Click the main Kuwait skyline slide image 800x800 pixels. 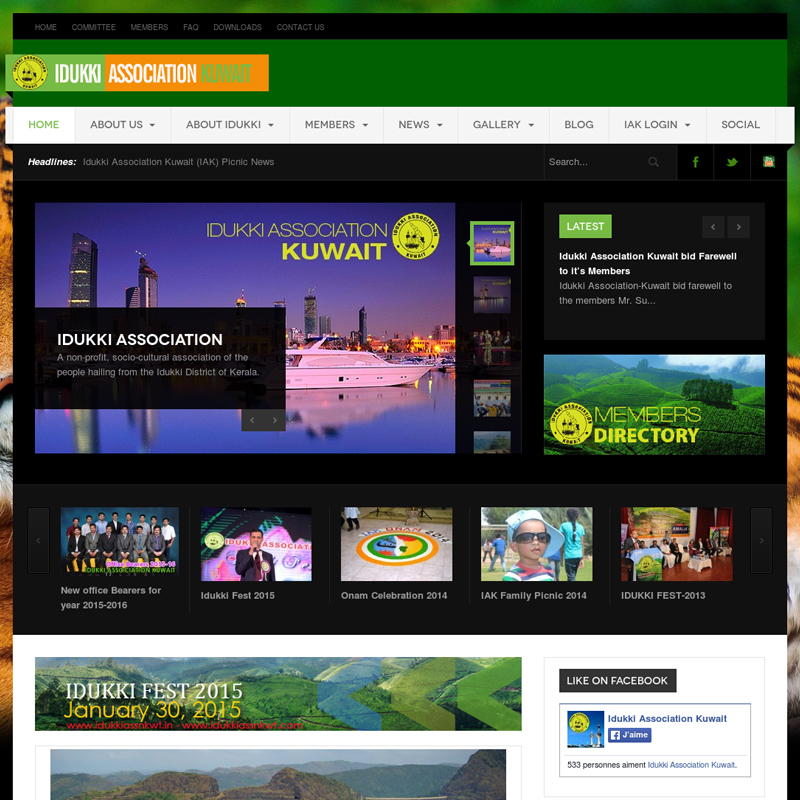pyautogui.click(x=245, y=328)
